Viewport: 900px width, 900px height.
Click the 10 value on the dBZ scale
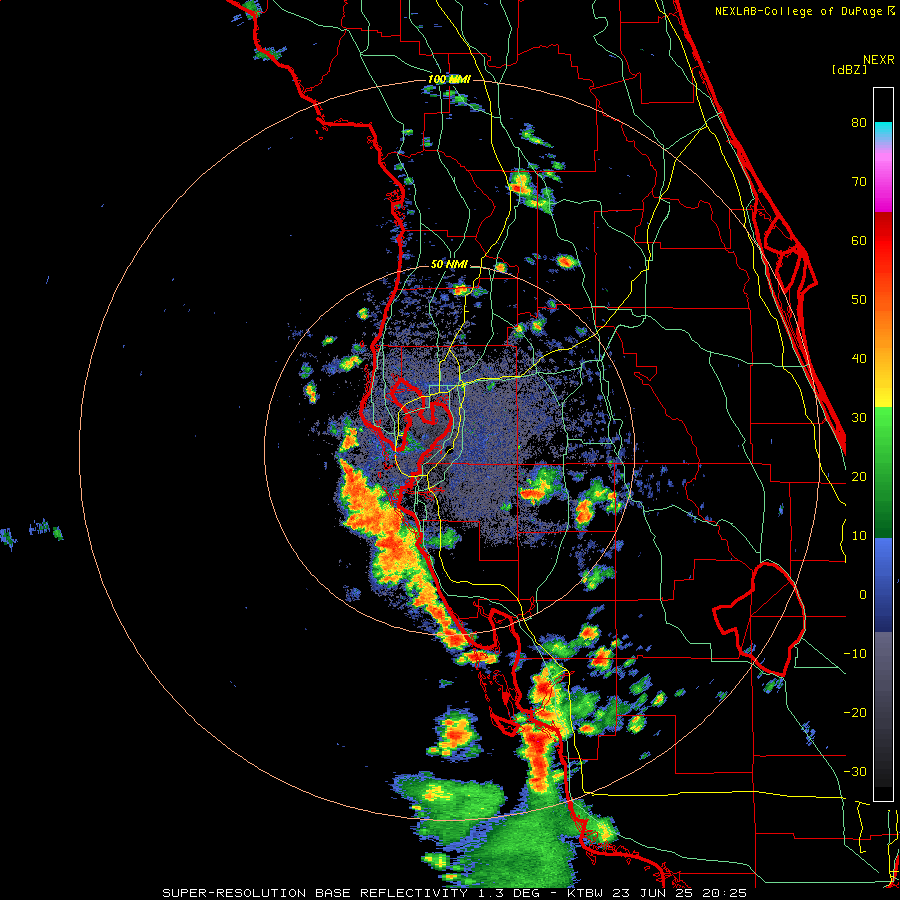[x=859, y=536]
